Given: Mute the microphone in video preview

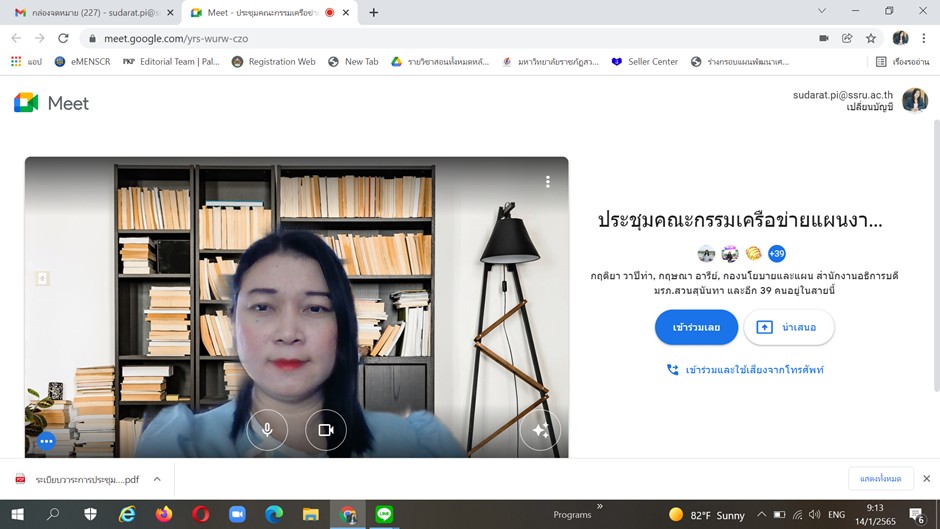Looking at the screenshot, I should pos(267,430).
